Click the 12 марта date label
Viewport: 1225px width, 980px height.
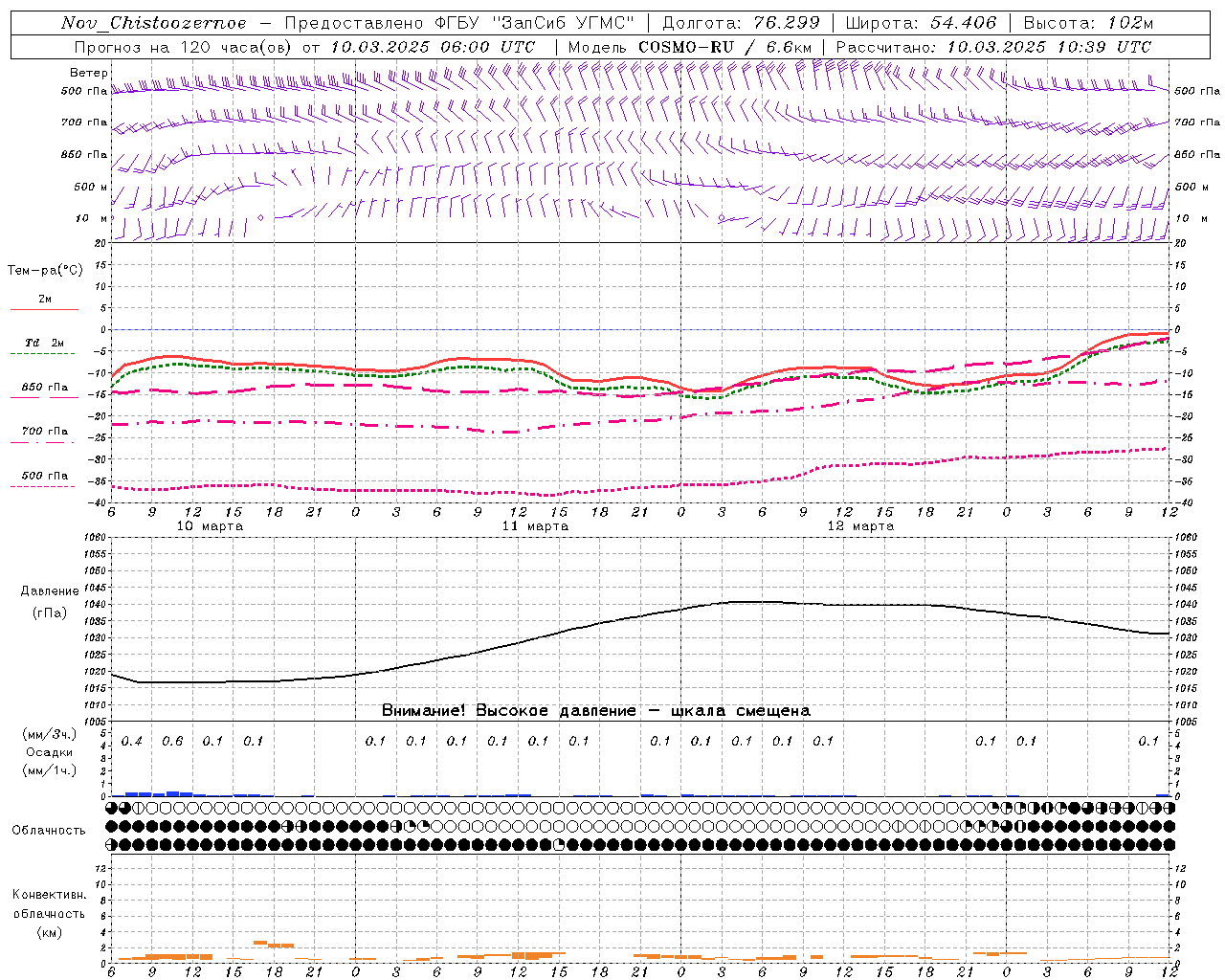click(x=860, y=526)
